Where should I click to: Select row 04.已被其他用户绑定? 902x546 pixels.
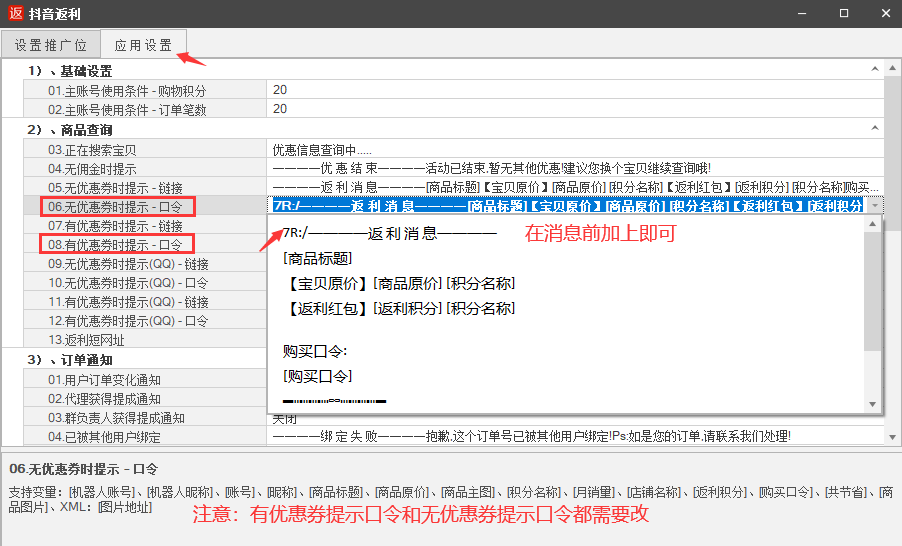click(145, 437)
